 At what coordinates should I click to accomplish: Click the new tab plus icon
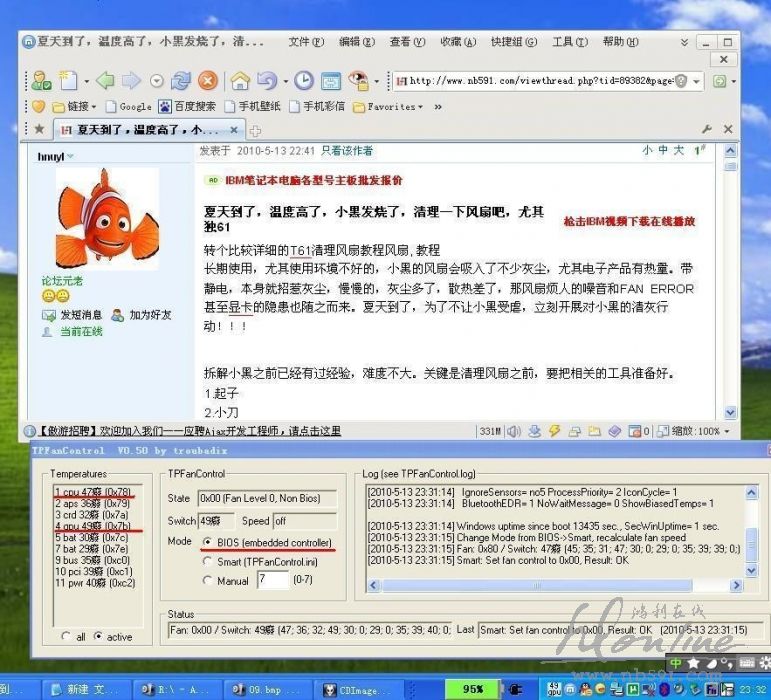point(255,131)
